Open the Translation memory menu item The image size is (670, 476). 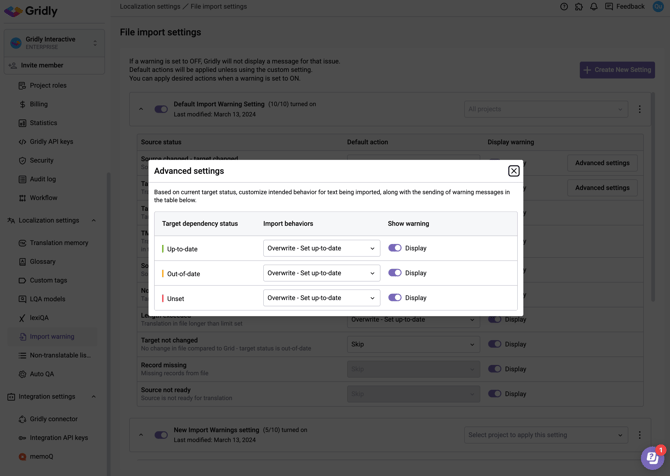(59, 243)
